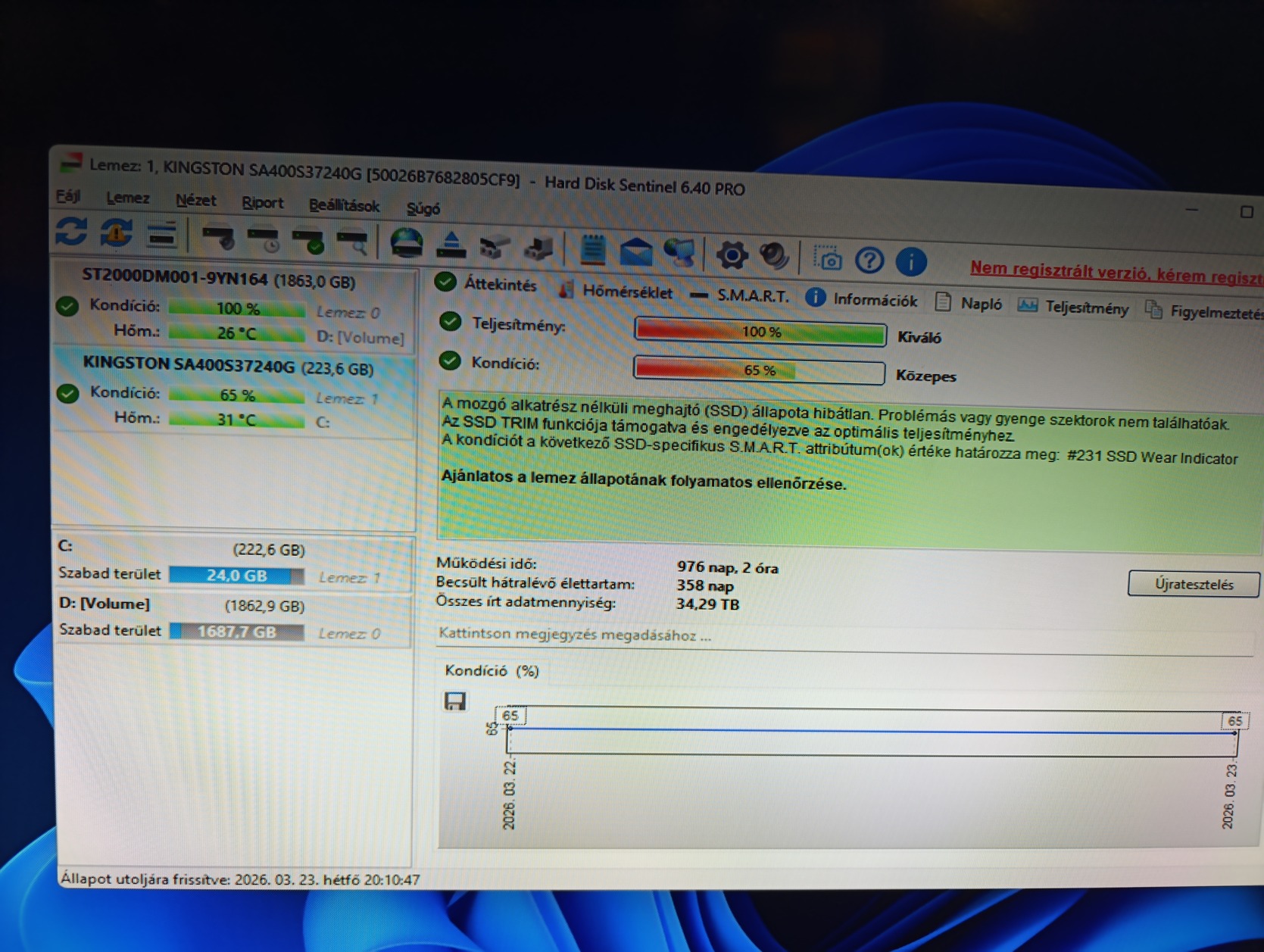
Task: Click the blue envelope e-mail icon
Action: (x=636, y=251)
